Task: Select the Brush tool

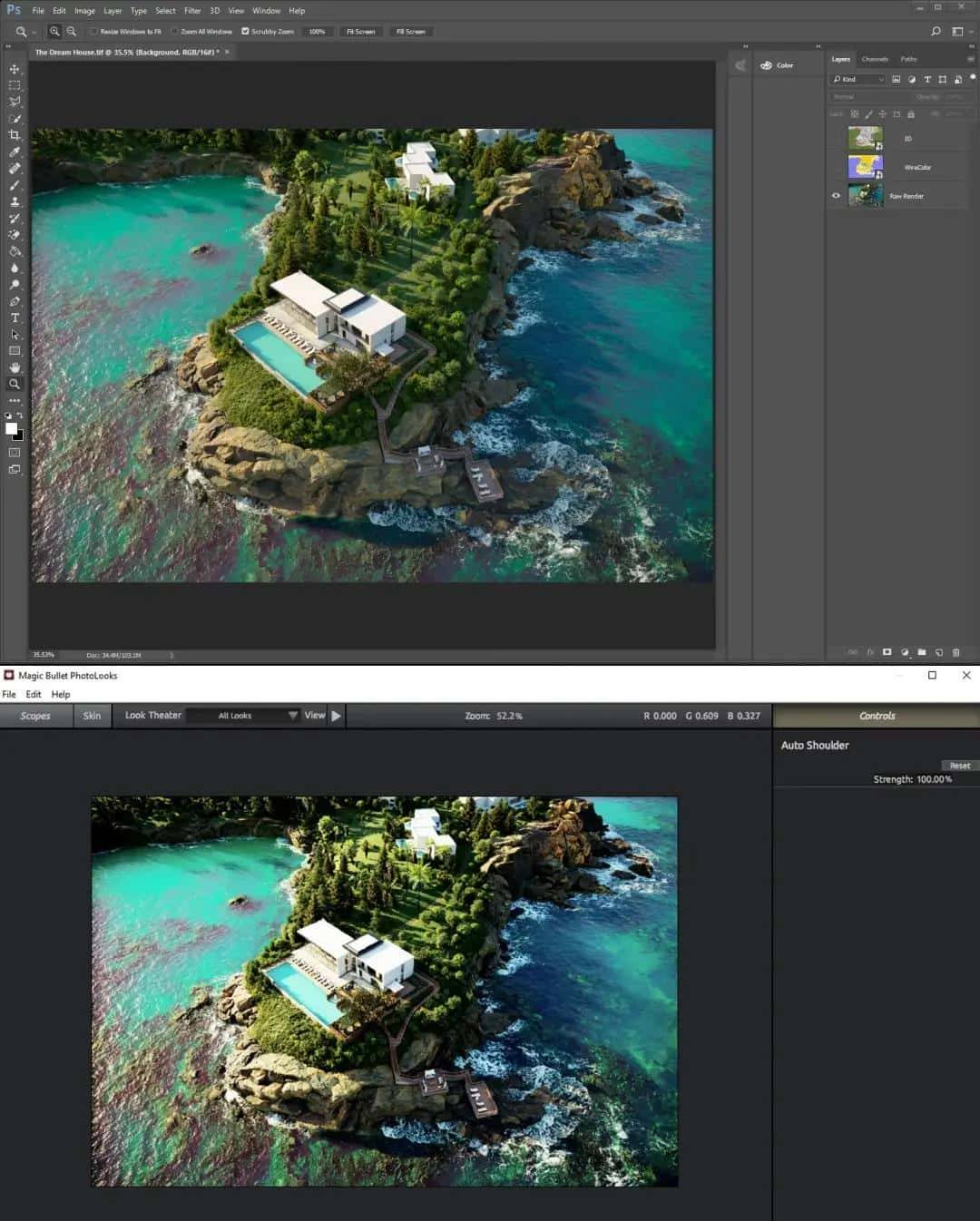Action: 14,185
